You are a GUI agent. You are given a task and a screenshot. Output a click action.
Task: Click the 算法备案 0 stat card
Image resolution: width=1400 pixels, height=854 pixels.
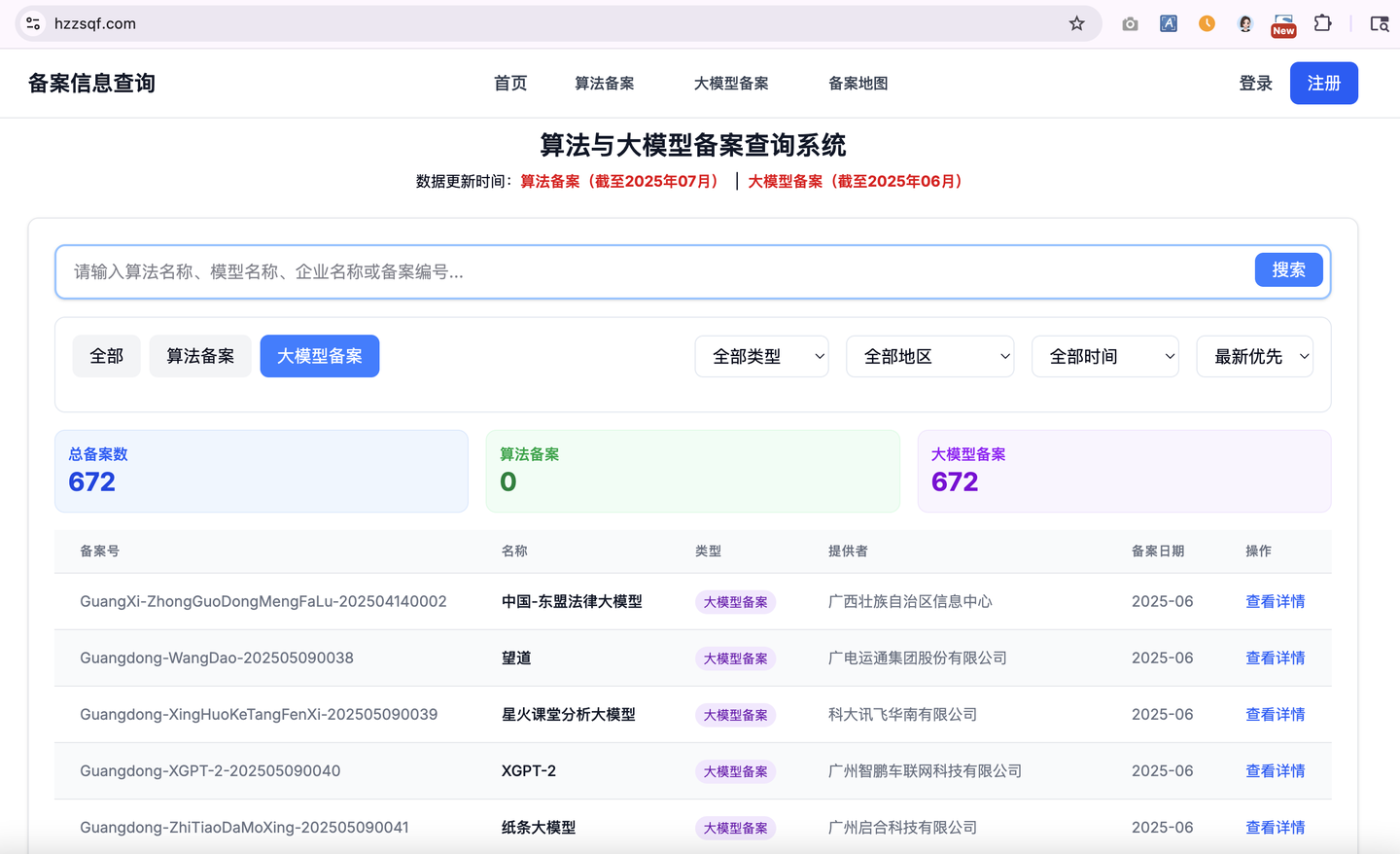tap(692, 471)
